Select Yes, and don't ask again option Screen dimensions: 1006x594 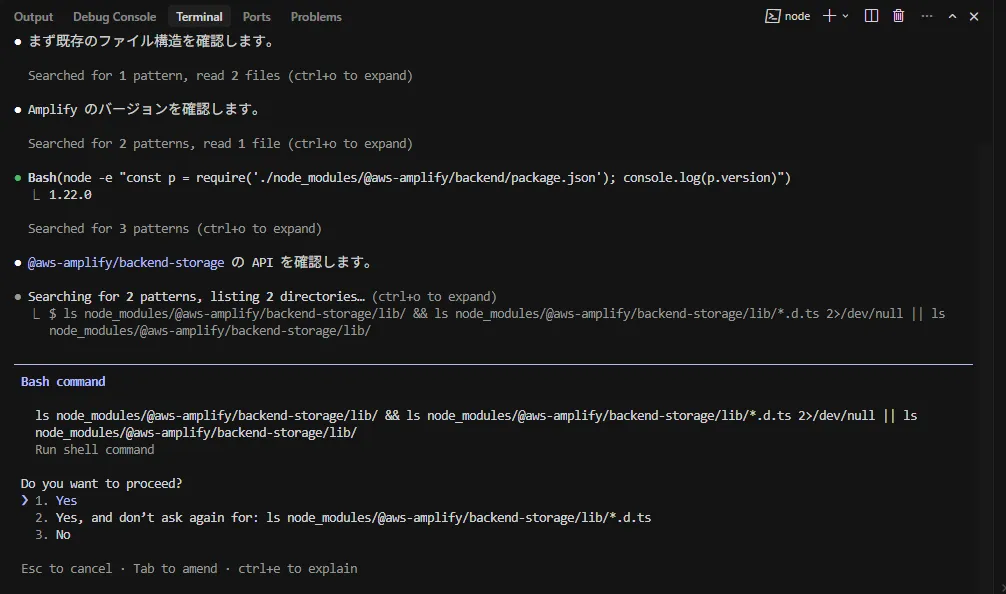pyautogui.click(x=342, y=517)
